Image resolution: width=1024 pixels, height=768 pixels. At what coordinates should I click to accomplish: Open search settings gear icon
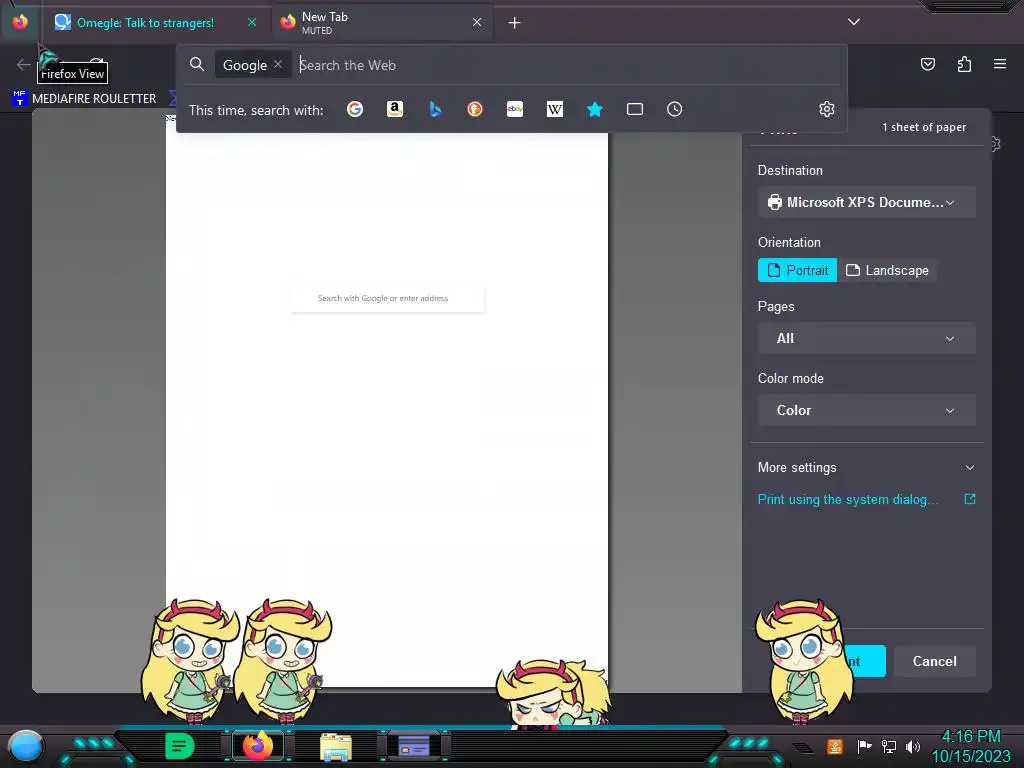[827, 109]
